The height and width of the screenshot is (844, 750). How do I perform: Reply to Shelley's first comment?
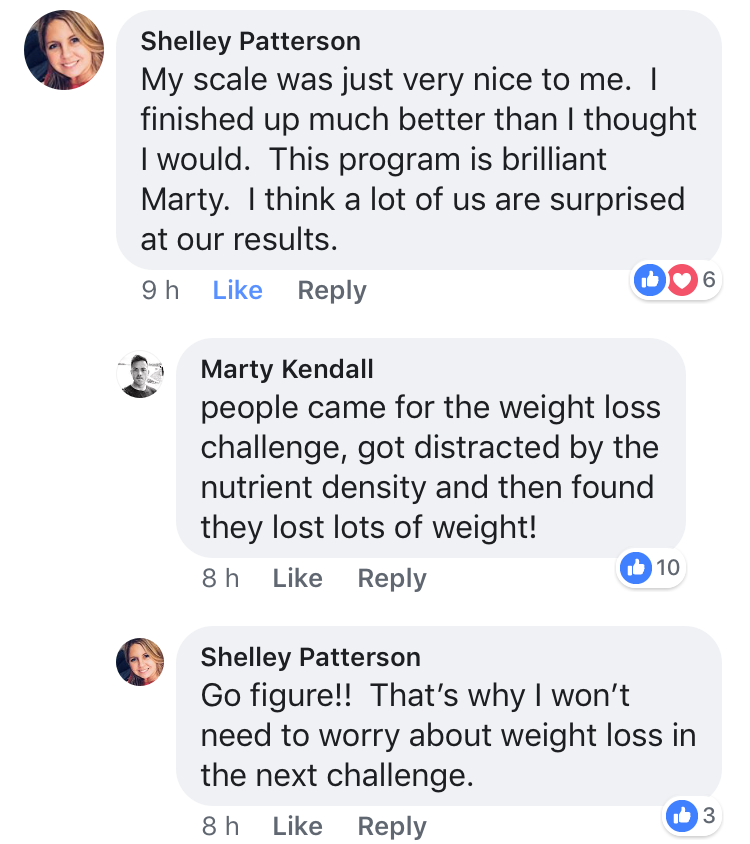coord(332,291)
